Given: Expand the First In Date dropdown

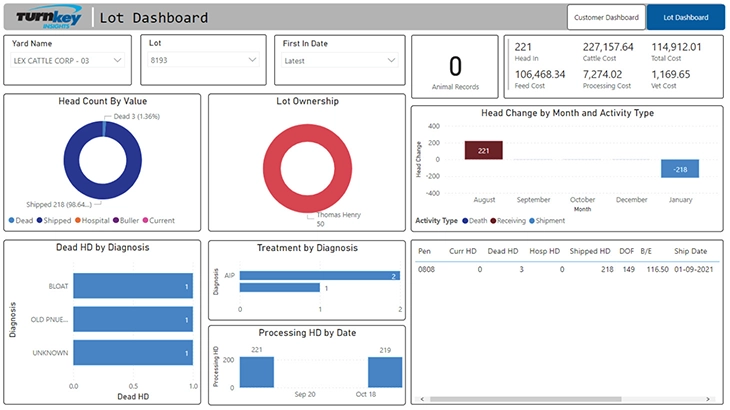Looking at the screenshot, I should click(x=339, y=60).
